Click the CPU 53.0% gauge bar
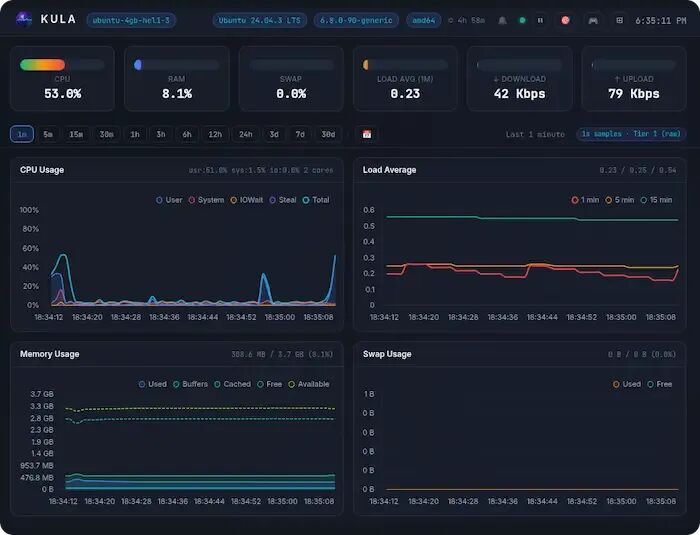The image size is (700, 535). tap(62, 65)
